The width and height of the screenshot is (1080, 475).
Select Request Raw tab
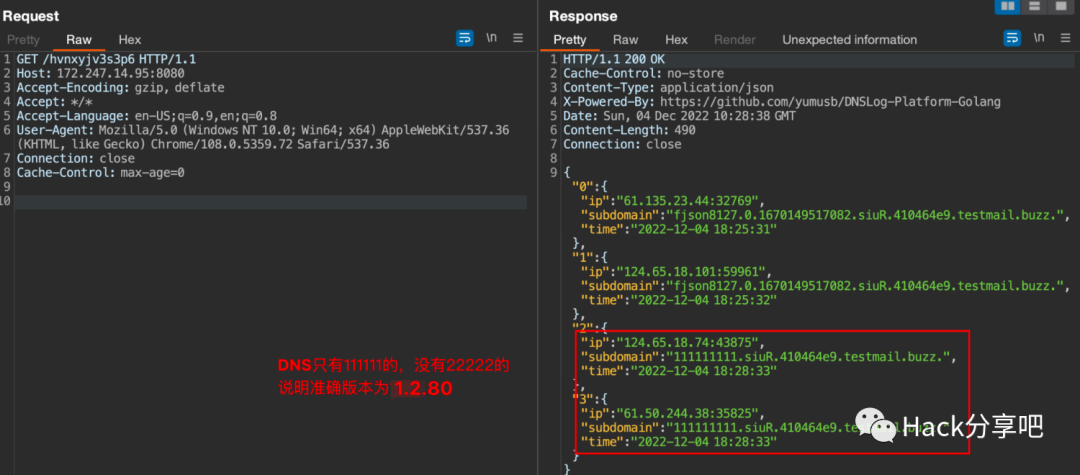pos(79,40)
